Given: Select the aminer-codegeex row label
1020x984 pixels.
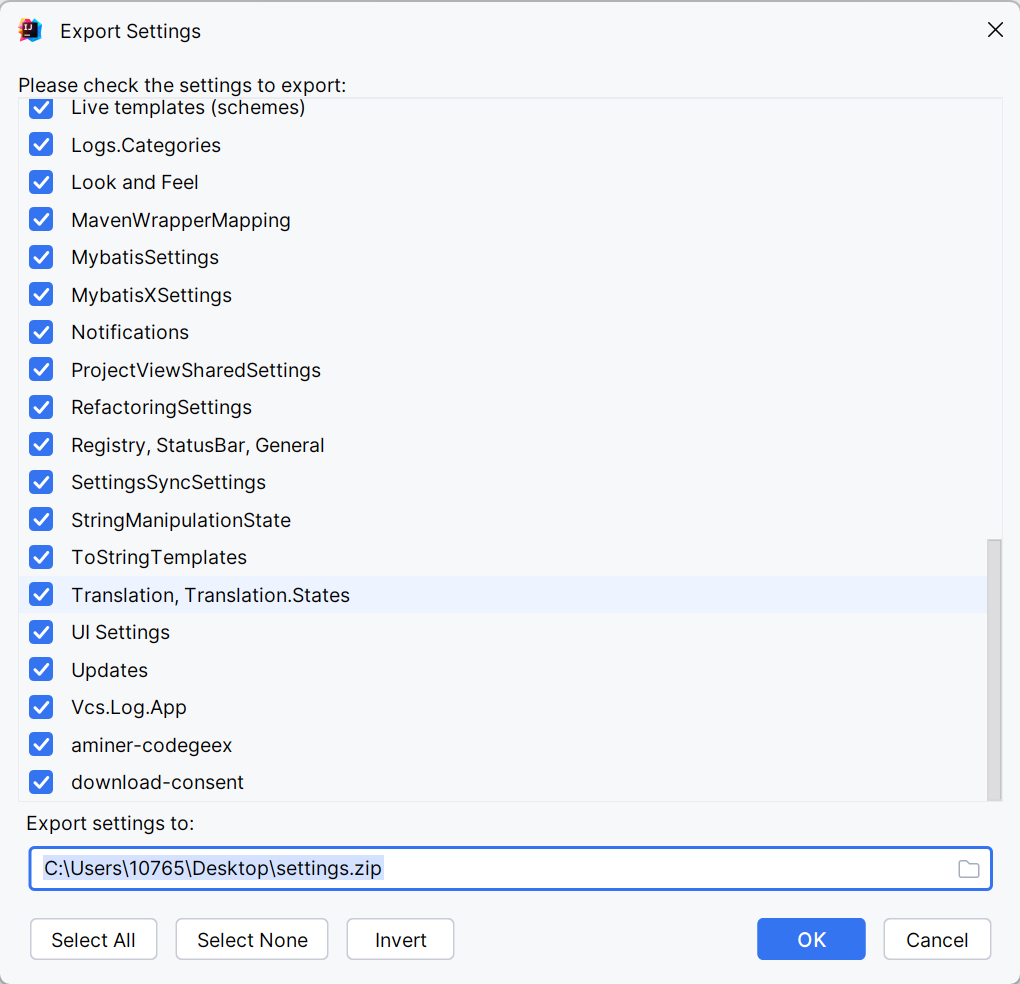Looking at the screenshot, I should 152,745.
